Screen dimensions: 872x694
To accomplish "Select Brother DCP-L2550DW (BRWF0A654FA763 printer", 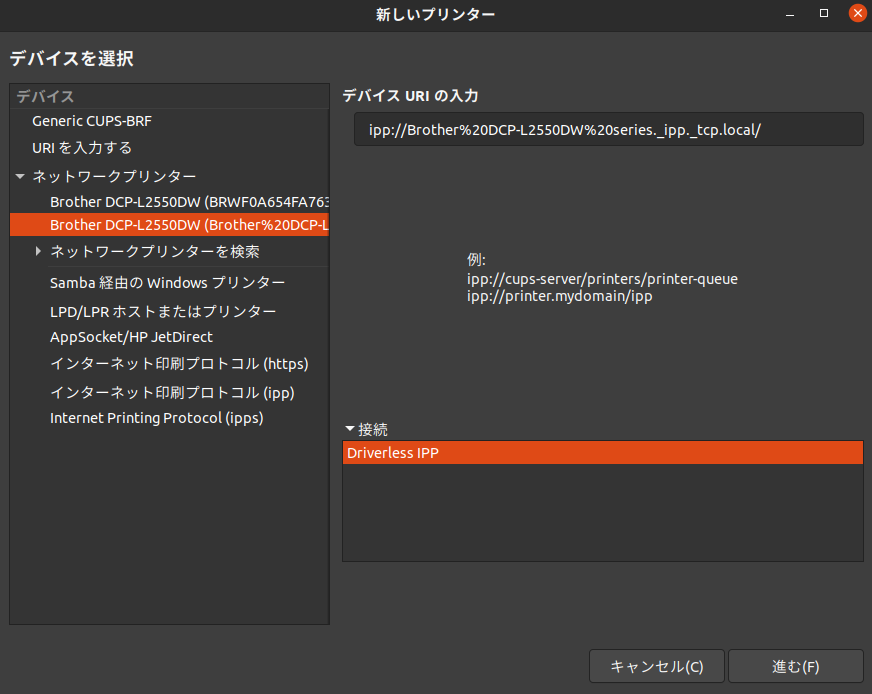I will point(188,201).
